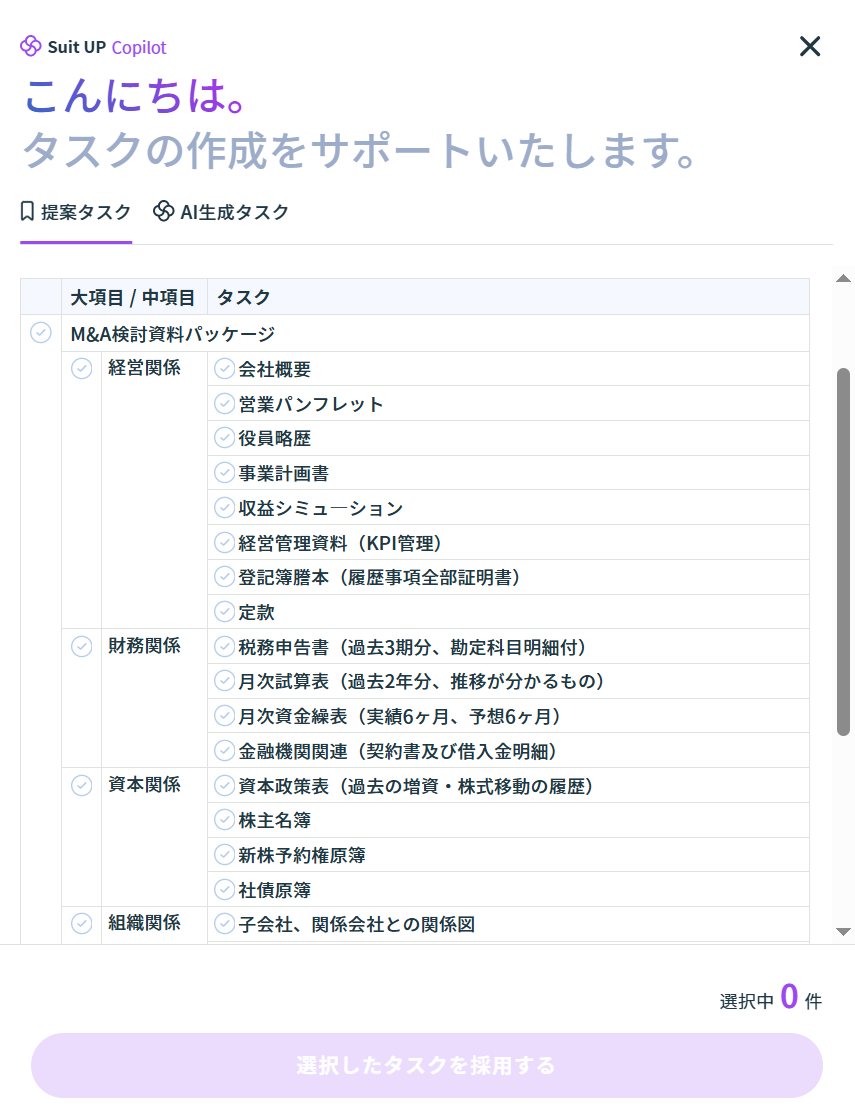The image size is (855, 1117).
Task: Check the 社債原簿 task icon
Action: click(224, 889)
